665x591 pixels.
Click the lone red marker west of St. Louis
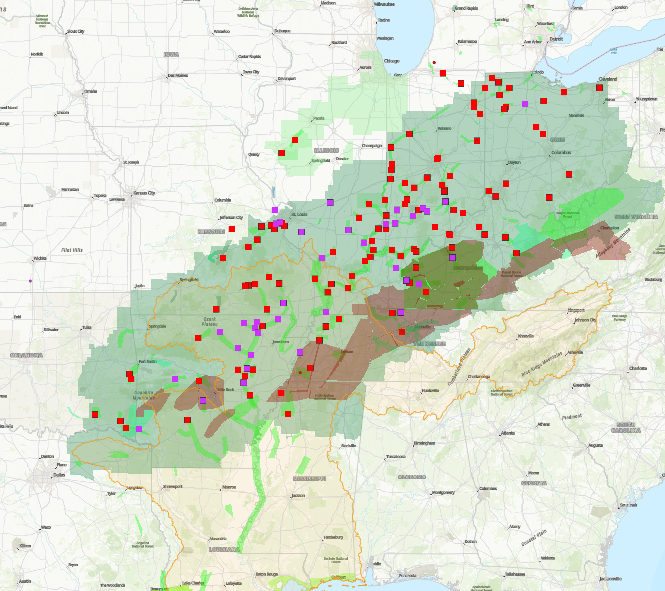[232, 229]
